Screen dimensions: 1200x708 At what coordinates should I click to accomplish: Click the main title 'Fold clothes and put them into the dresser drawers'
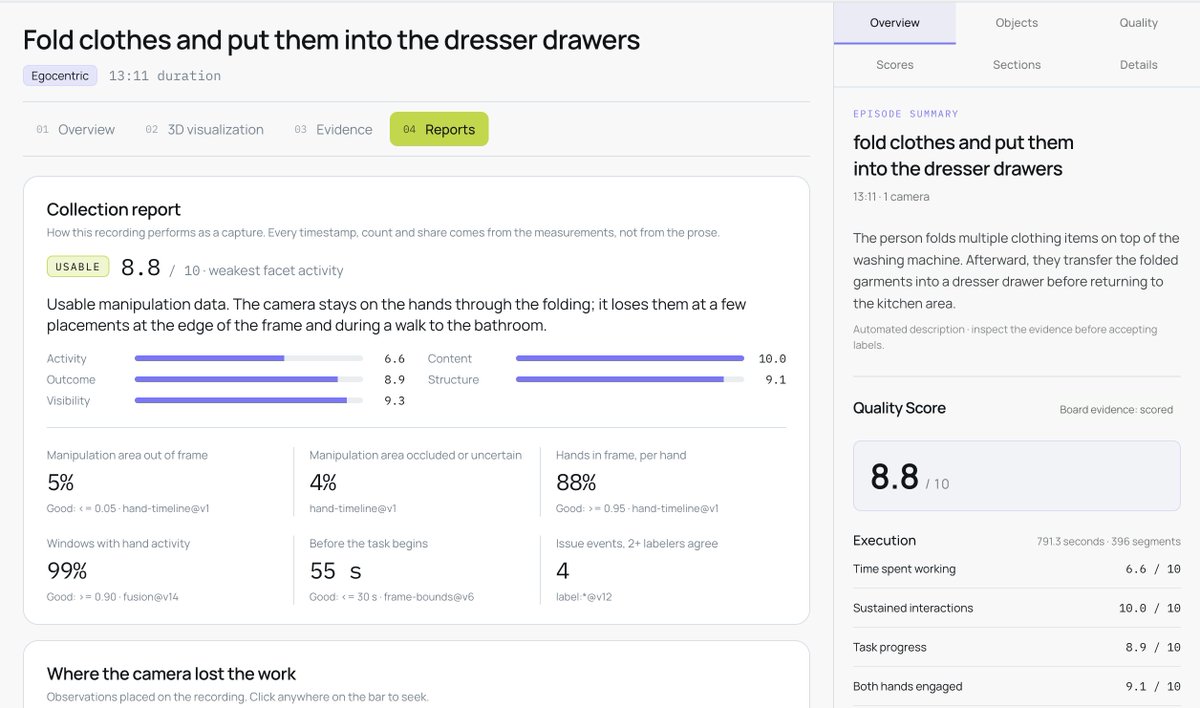(x=331, y=39)
